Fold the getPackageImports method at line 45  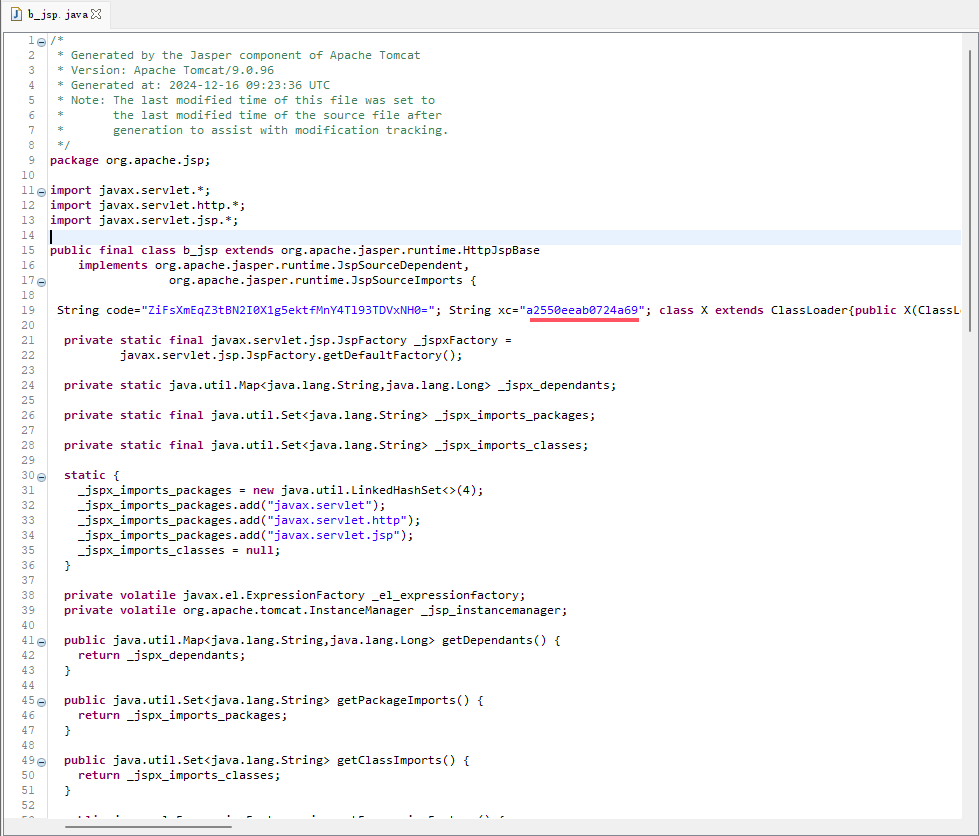click(41, 701)
